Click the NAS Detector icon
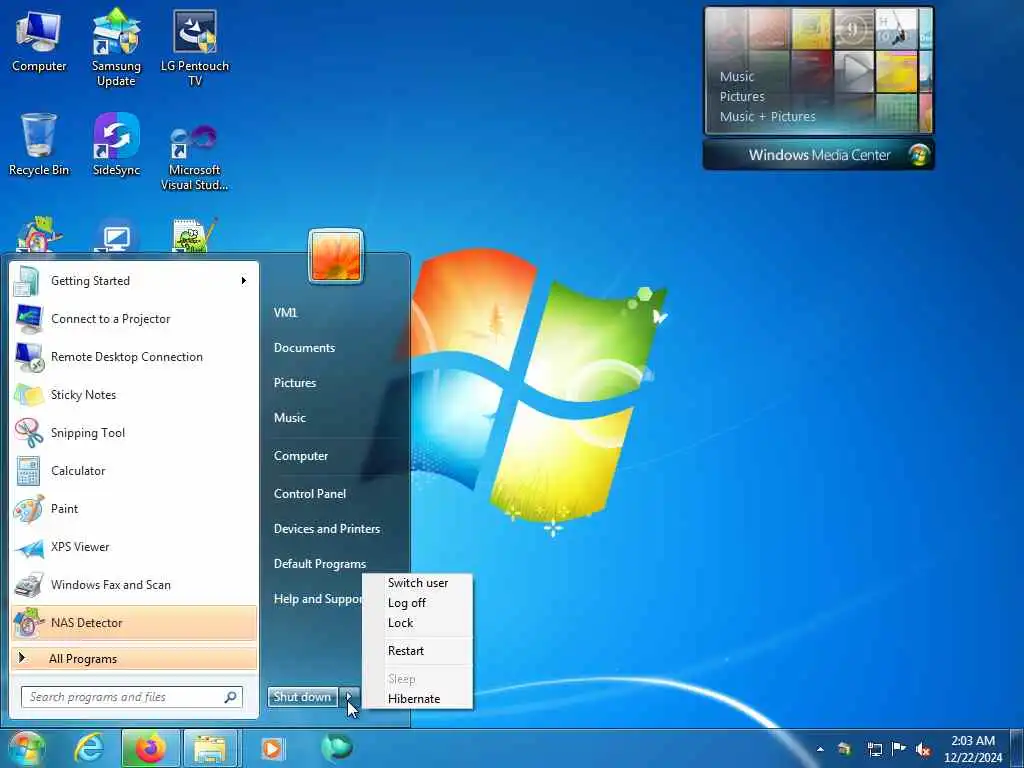Screen dimensions: 1024x768 click(29, 623)
